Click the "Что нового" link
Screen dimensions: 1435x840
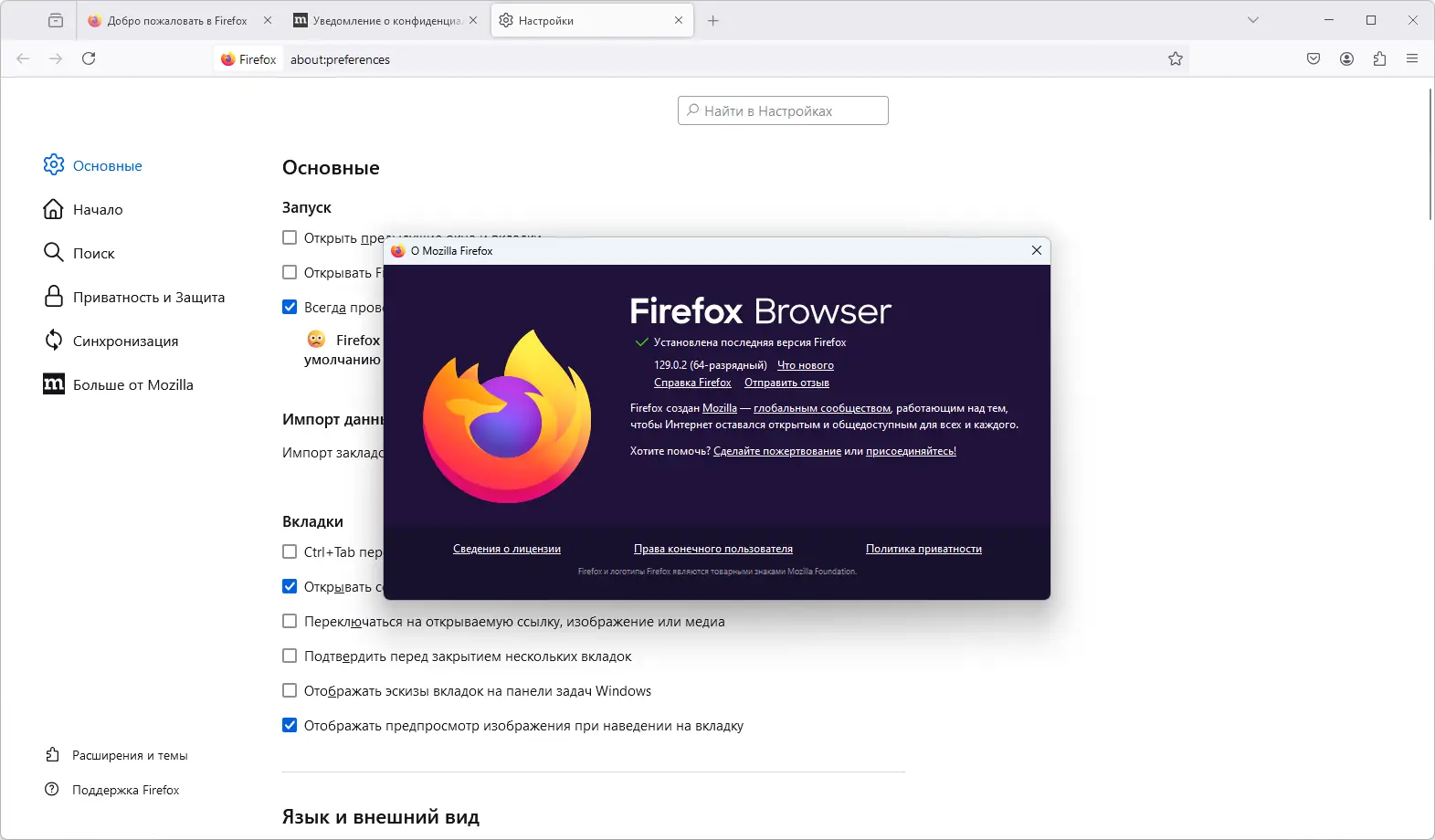805,365
